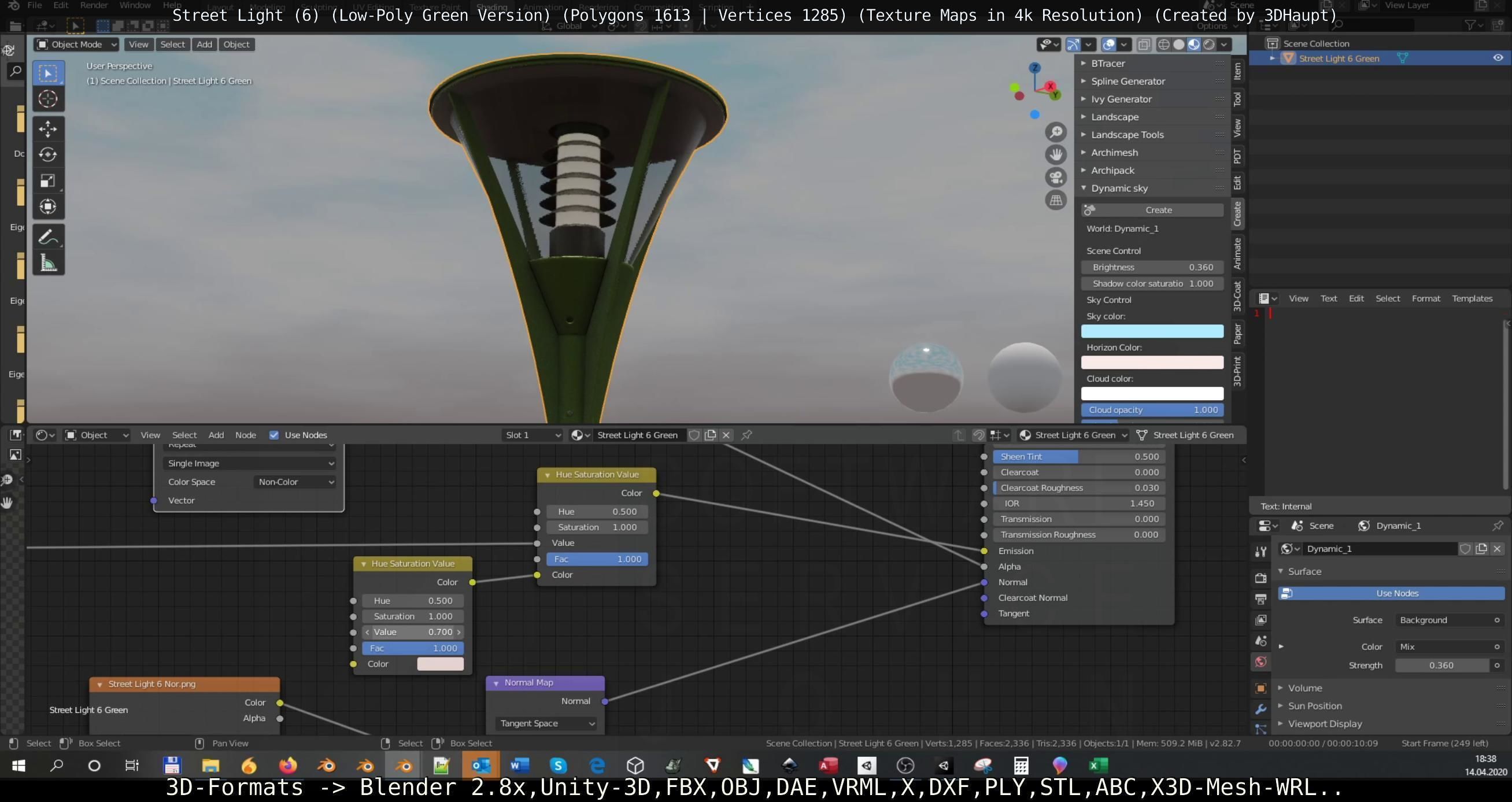The width and height of the screenshot is (1512, 802).
Task: Click the camera view icon in viewport
Action: [1055, 178]
